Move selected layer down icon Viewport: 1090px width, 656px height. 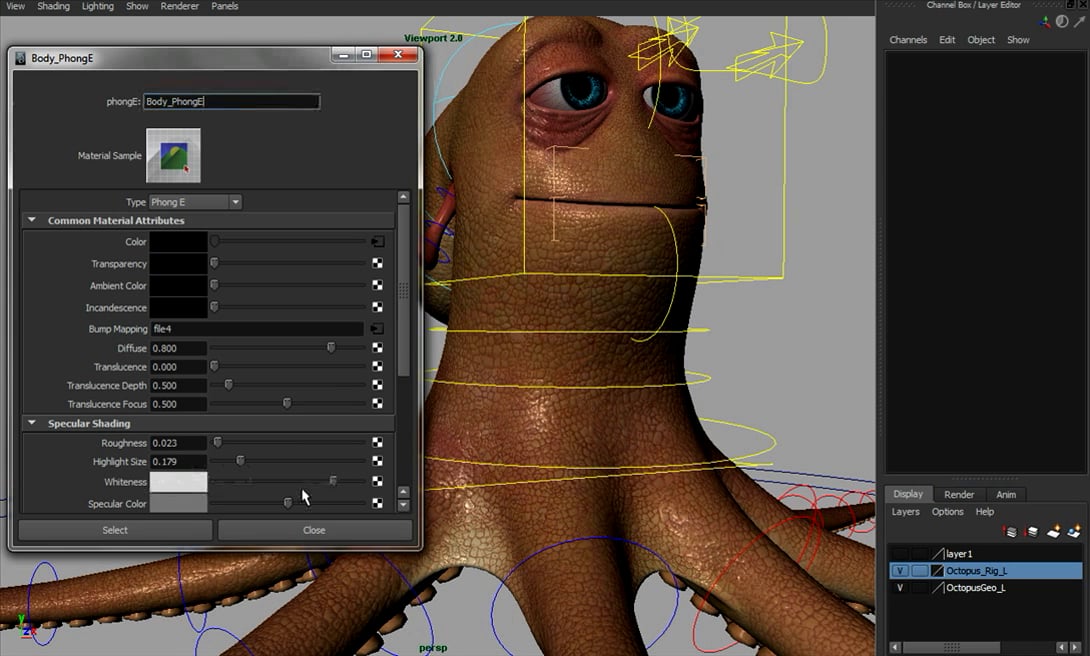pos(1031,532)
